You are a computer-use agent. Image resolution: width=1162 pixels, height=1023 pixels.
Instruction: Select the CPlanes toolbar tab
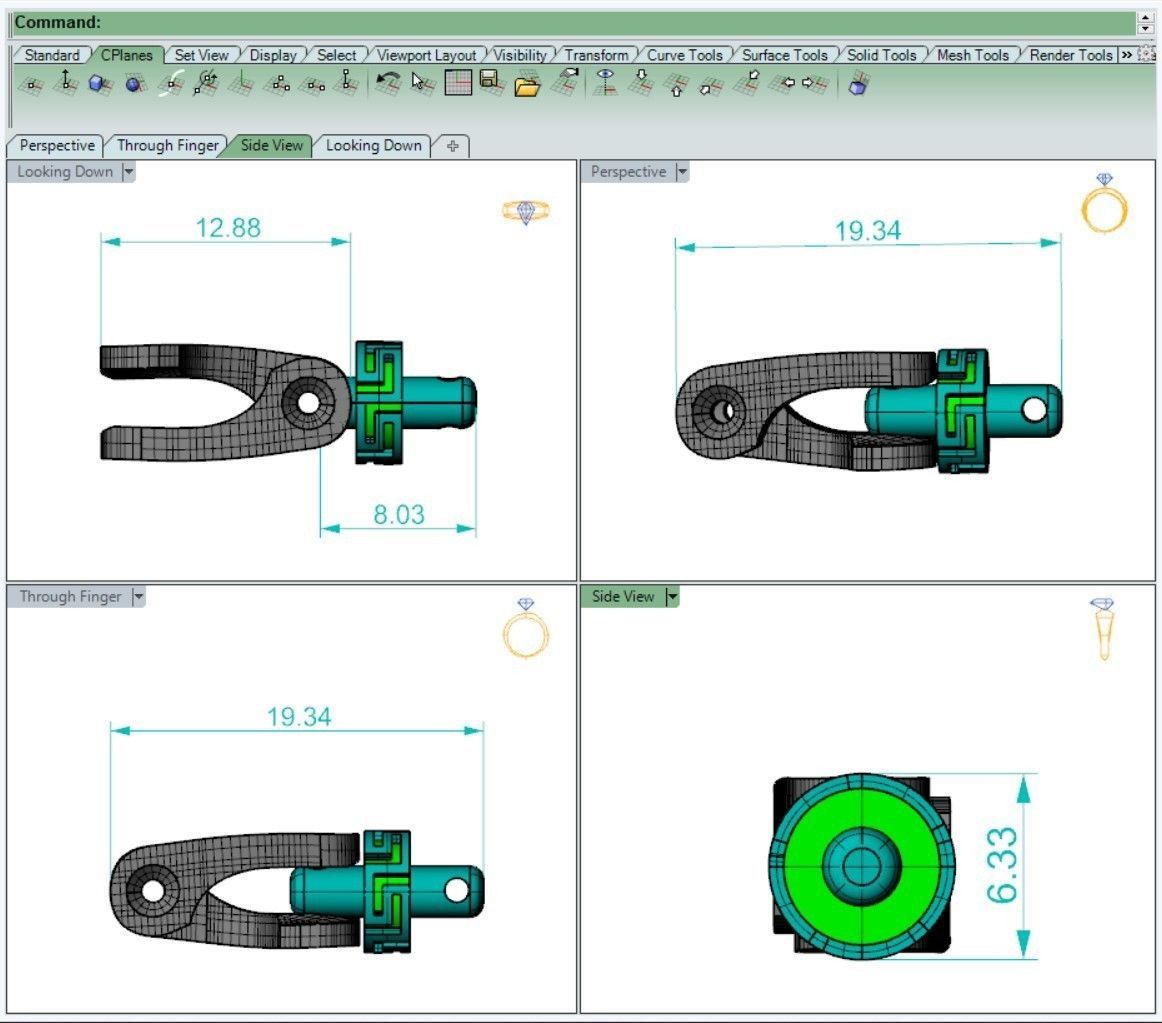tap(127, 55)
